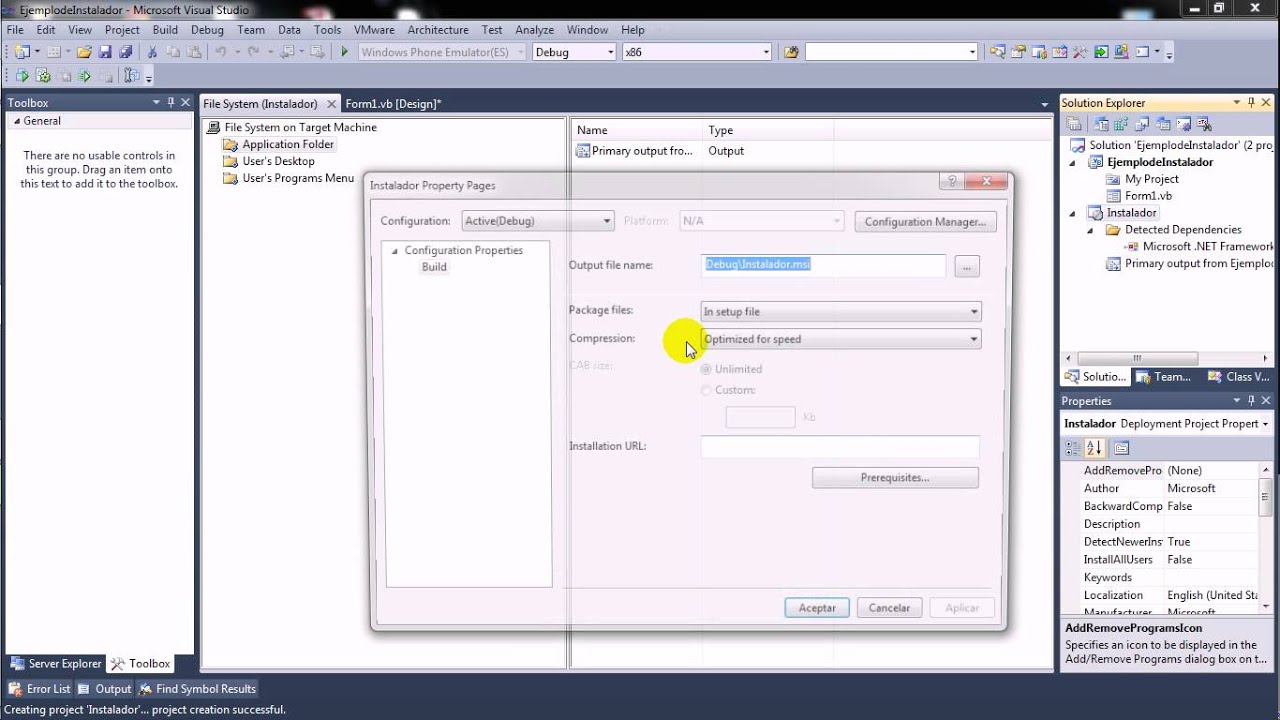Click the Cancelar button
The image size is (1280, 720).
click(889, 608)
